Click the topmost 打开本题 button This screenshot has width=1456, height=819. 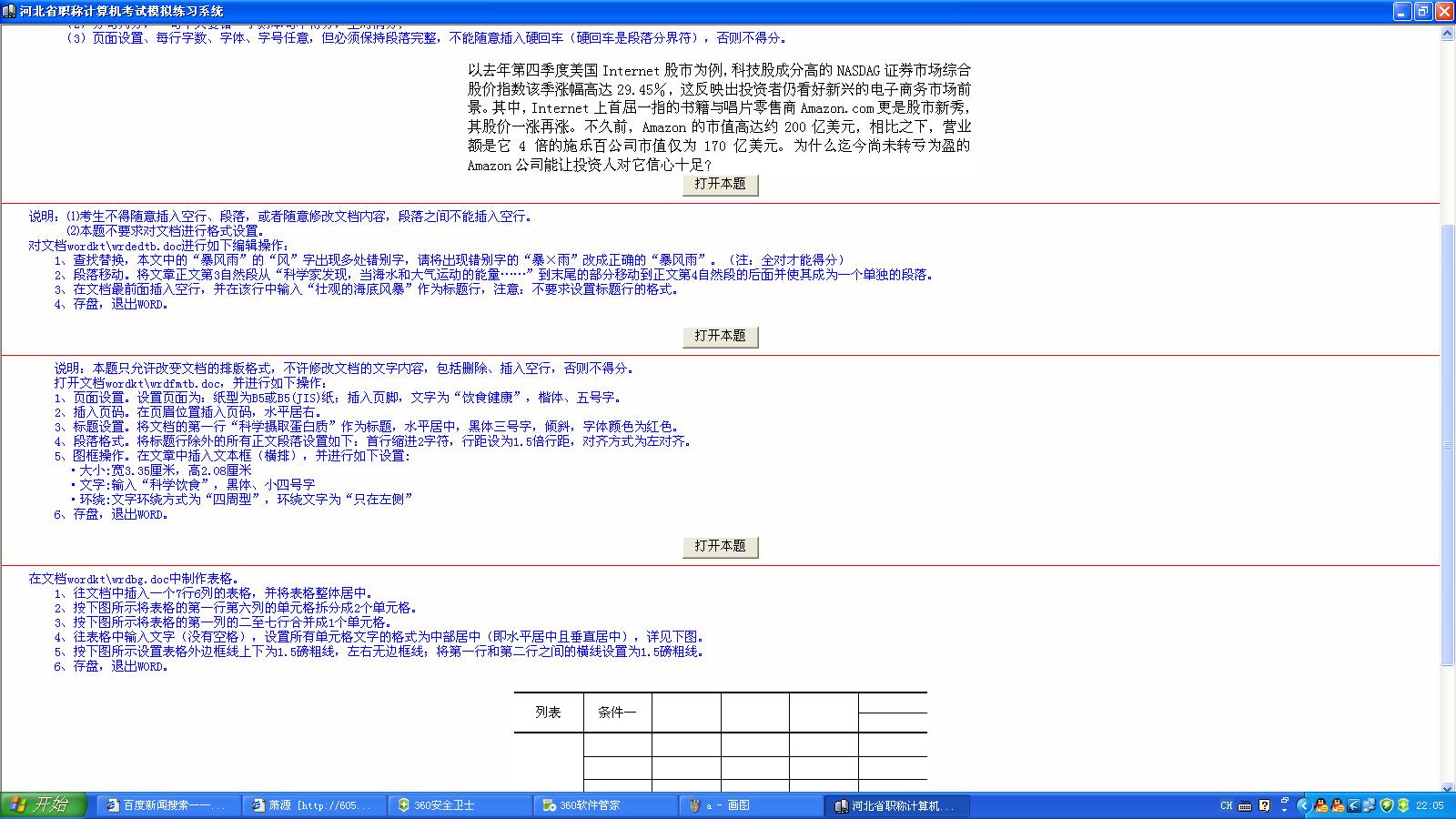(720, 185)
